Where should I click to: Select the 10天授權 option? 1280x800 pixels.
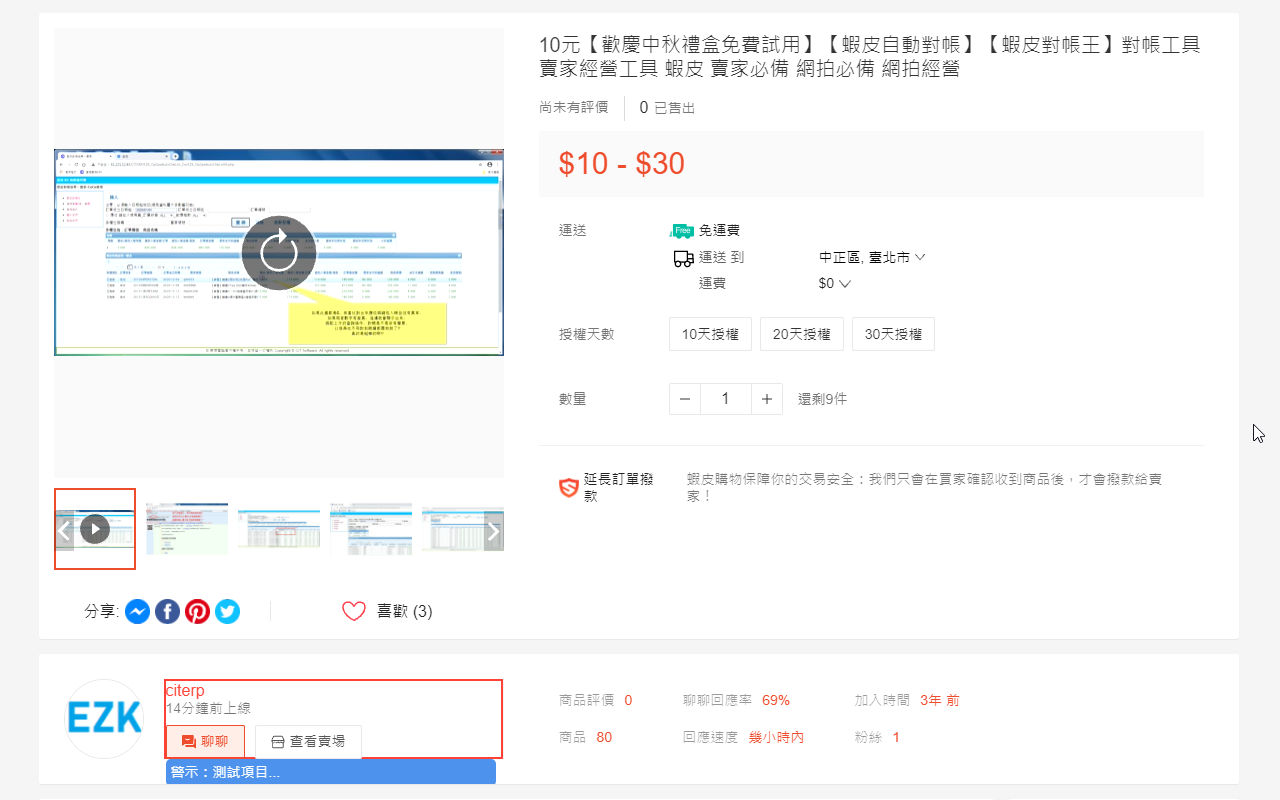click(x=710, y=334)
